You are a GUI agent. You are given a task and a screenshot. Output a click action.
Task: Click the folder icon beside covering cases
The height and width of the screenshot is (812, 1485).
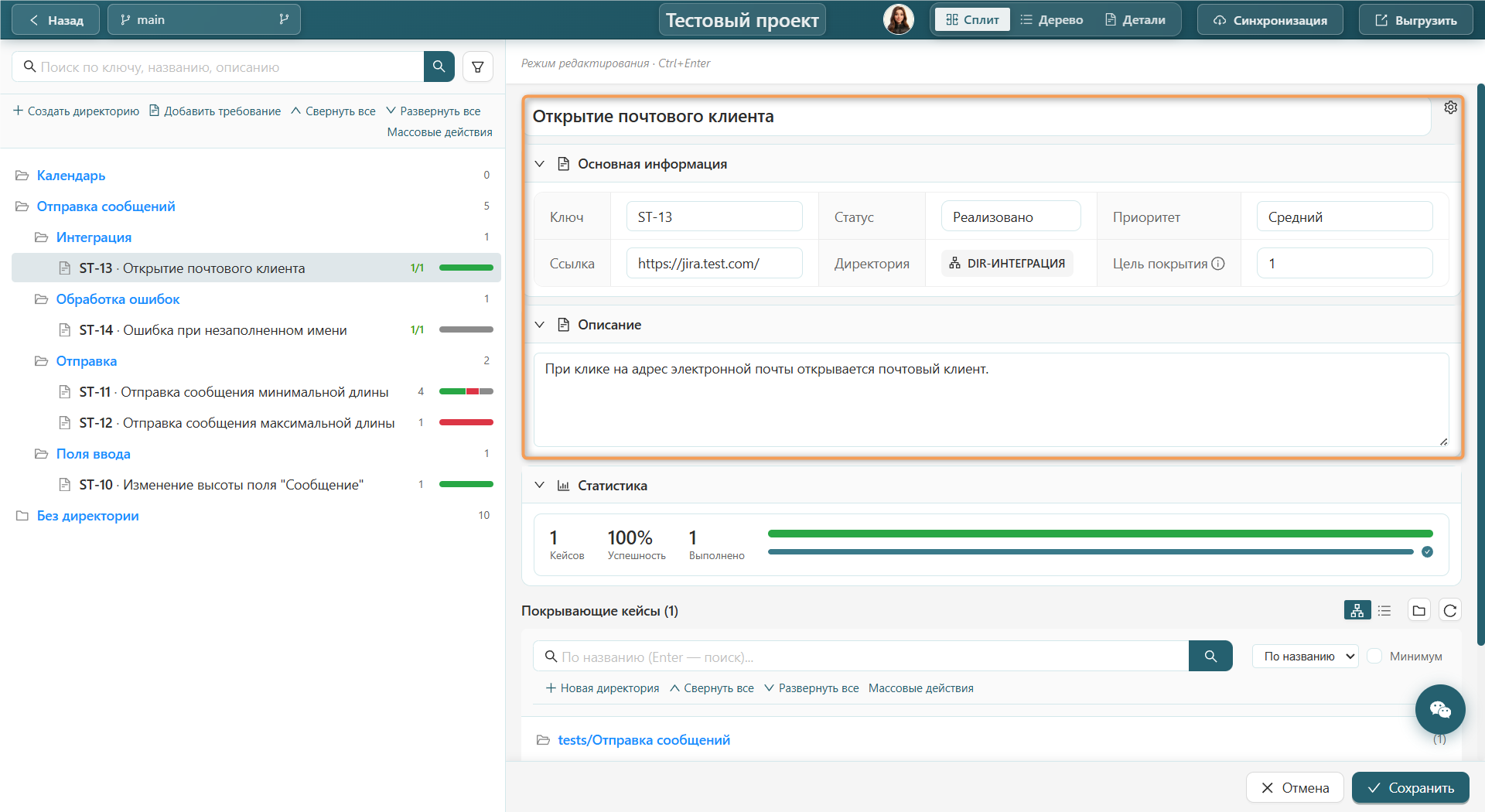click(x=1418, y=610)
